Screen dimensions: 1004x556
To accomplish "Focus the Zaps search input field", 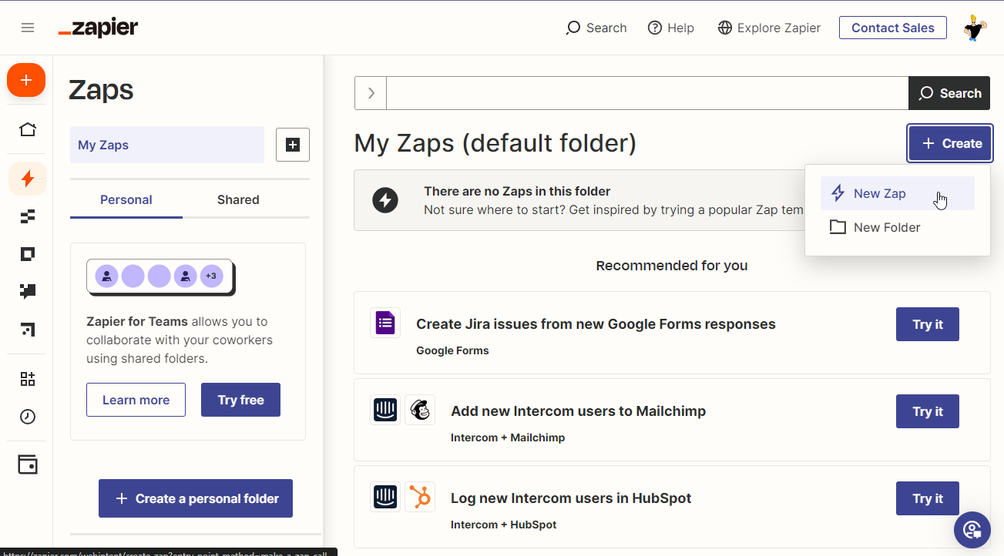I will pos(647,94).
